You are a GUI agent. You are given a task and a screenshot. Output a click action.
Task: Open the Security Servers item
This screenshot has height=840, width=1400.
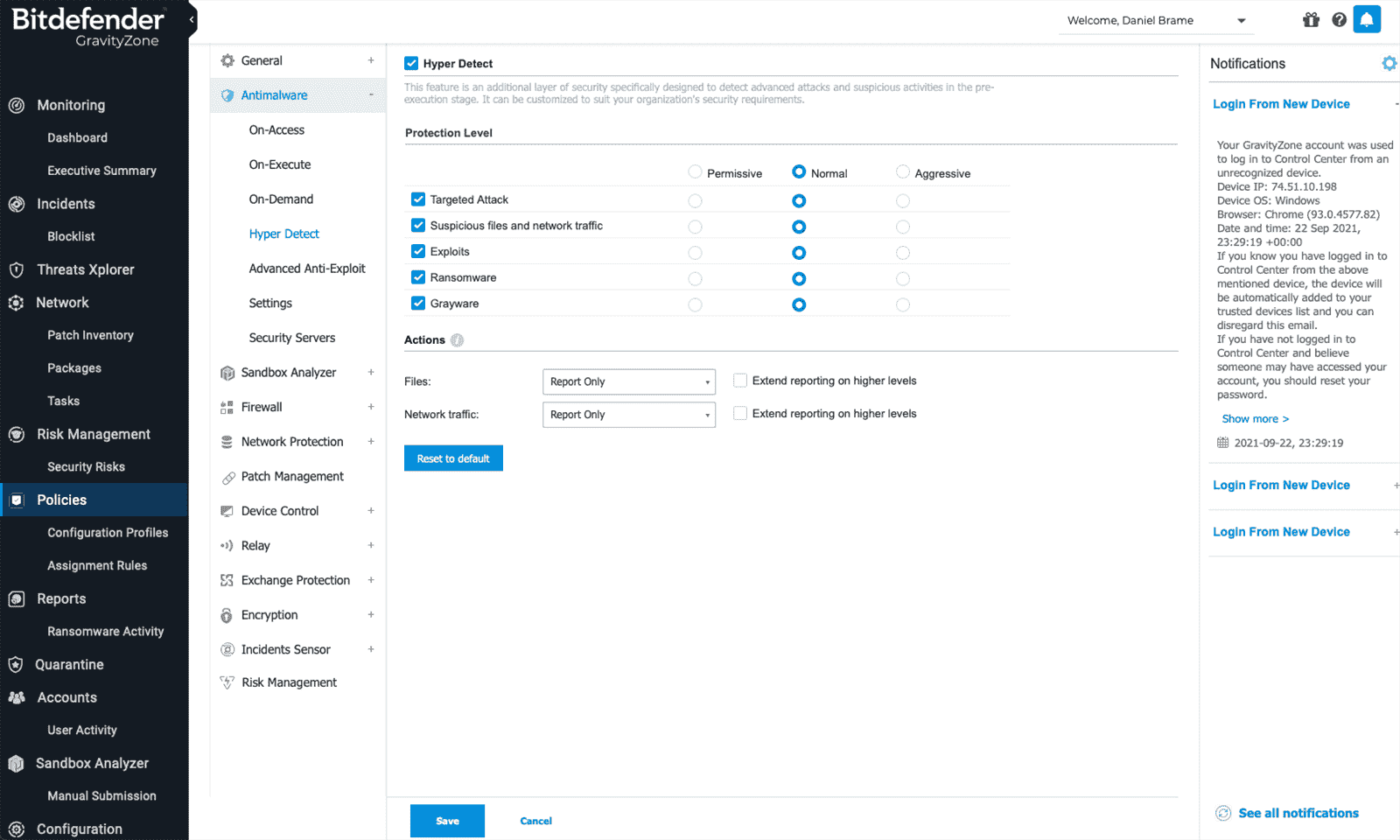[x=292, y=338]
